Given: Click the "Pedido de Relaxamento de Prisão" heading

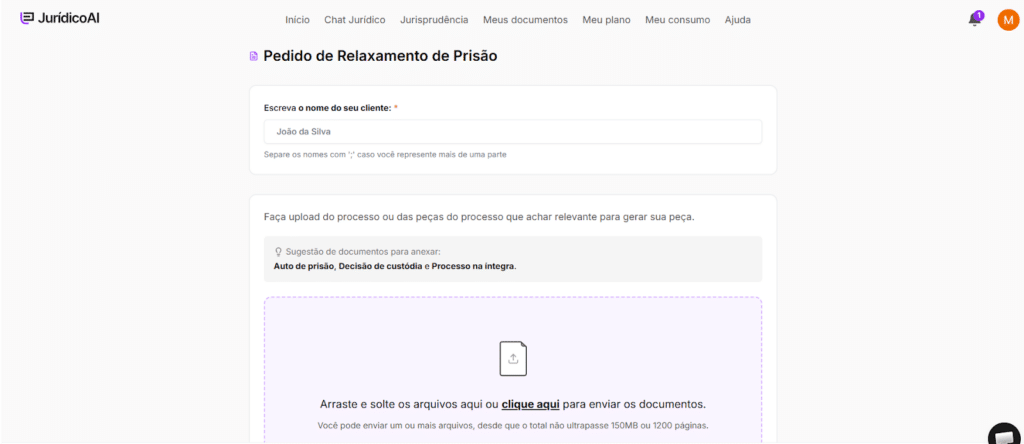Looking at the screenshot, I should (380, 56).
